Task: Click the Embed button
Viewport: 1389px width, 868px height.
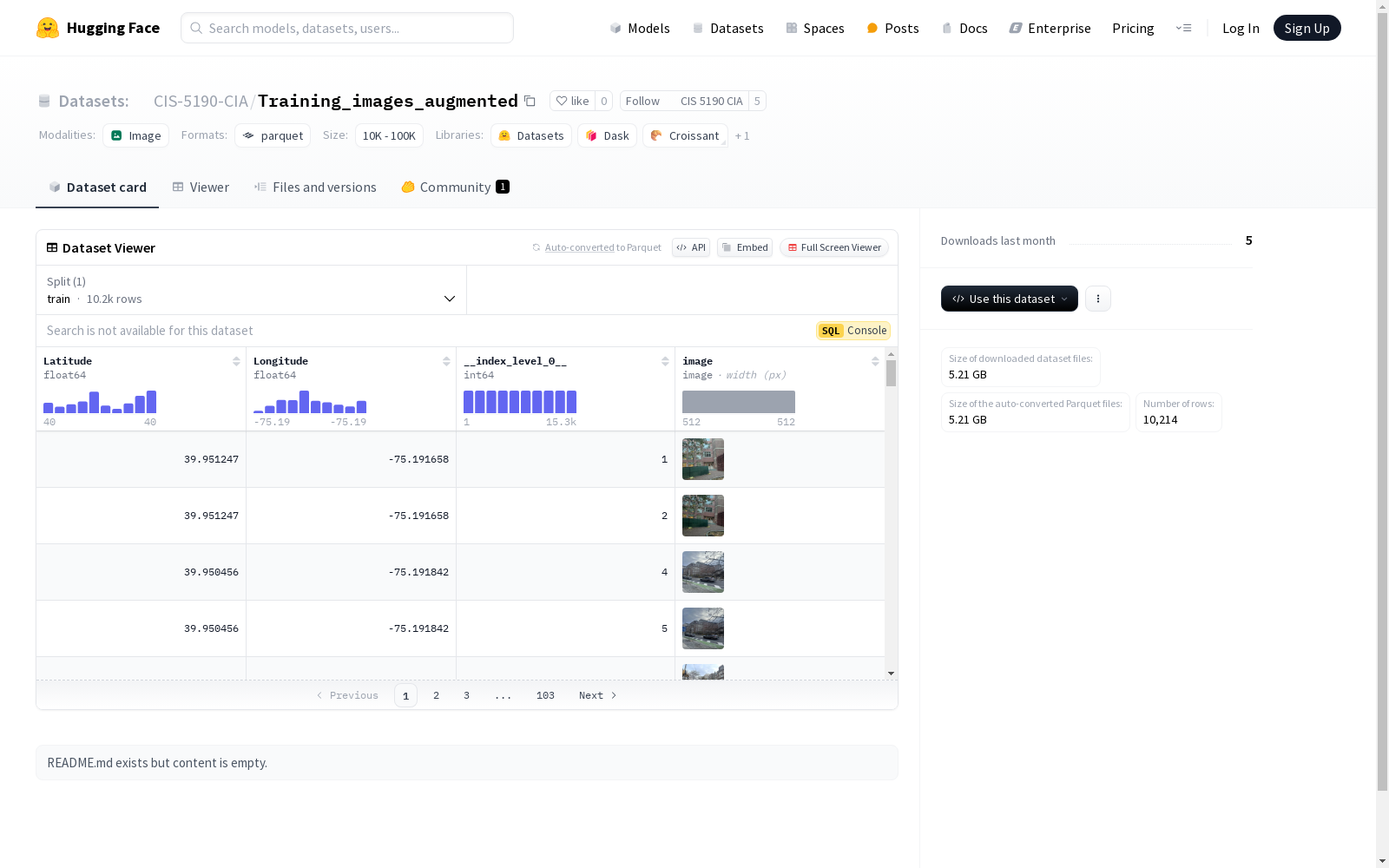Action: (745, 247)
